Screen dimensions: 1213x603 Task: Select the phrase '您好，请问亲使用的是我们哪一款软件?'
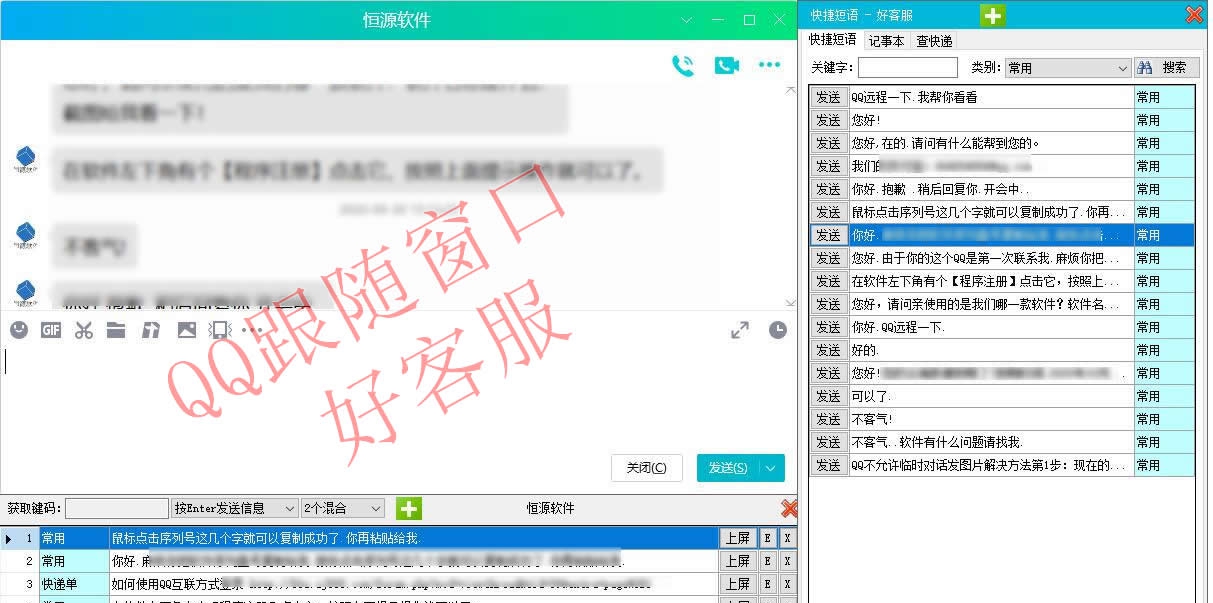(x=991, y=304)
